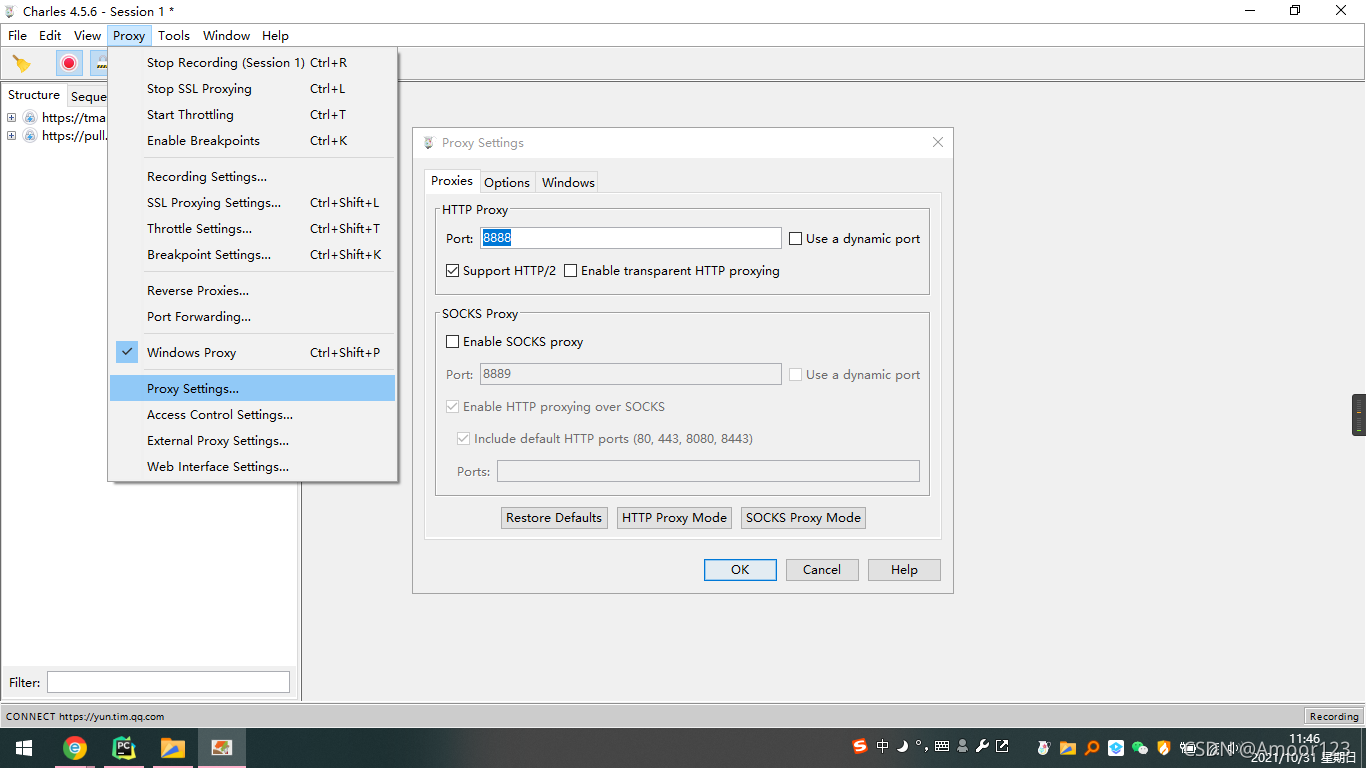This screenshot has height=768, width=1366.
Task: Open the browser icon in the taskbar
Action: point(74,748)
